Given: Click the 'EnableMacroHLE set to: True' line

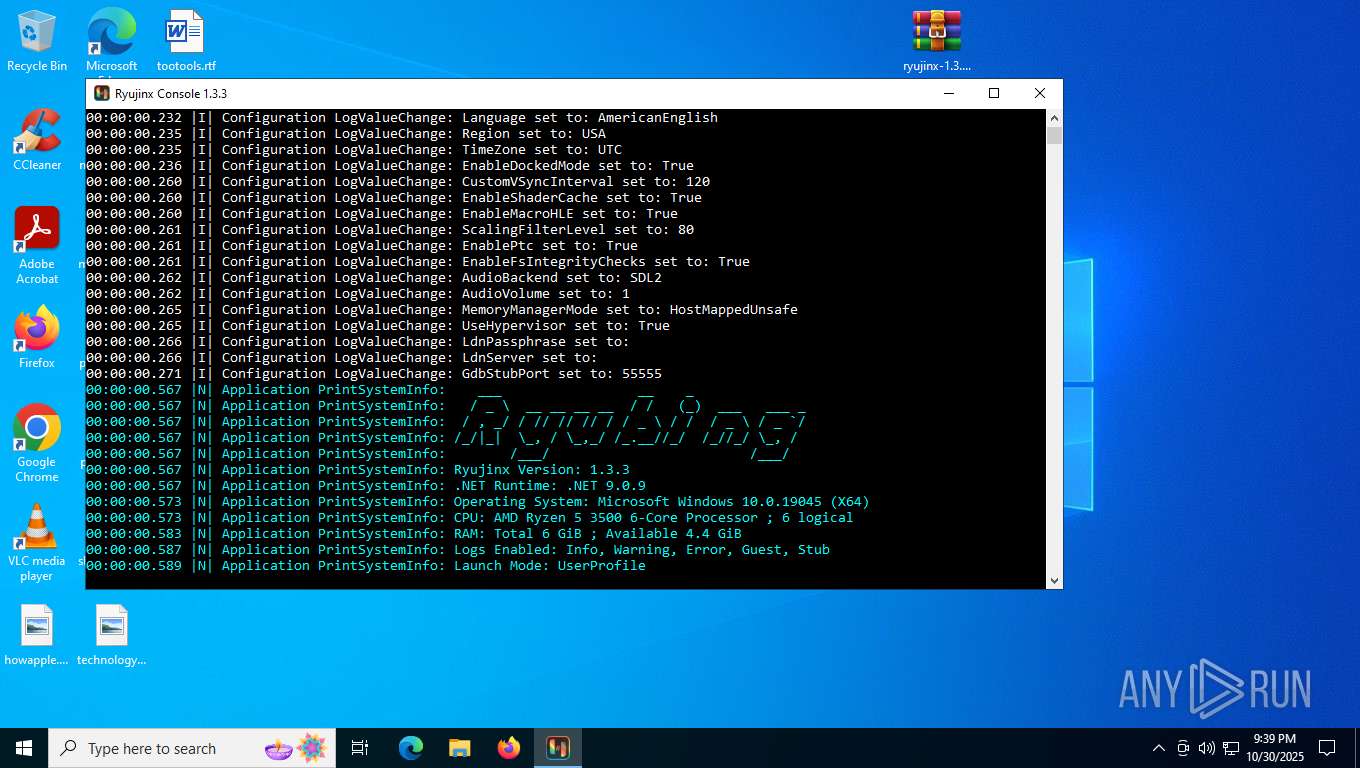Looking at the screenshot, I should 382,214.
